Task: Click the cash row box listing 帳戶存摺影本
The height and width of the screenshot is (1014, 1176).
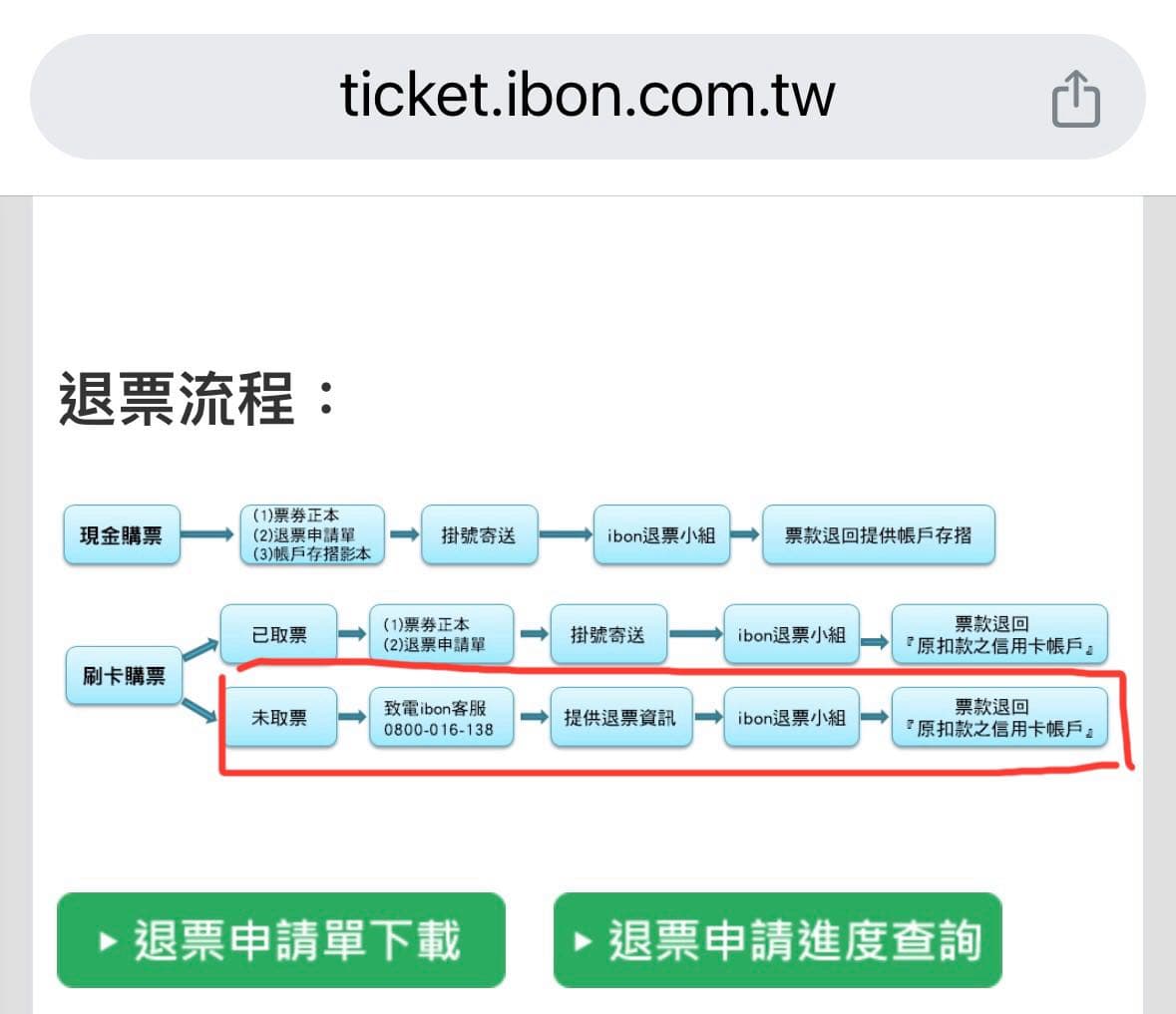Action: [312, 535]
